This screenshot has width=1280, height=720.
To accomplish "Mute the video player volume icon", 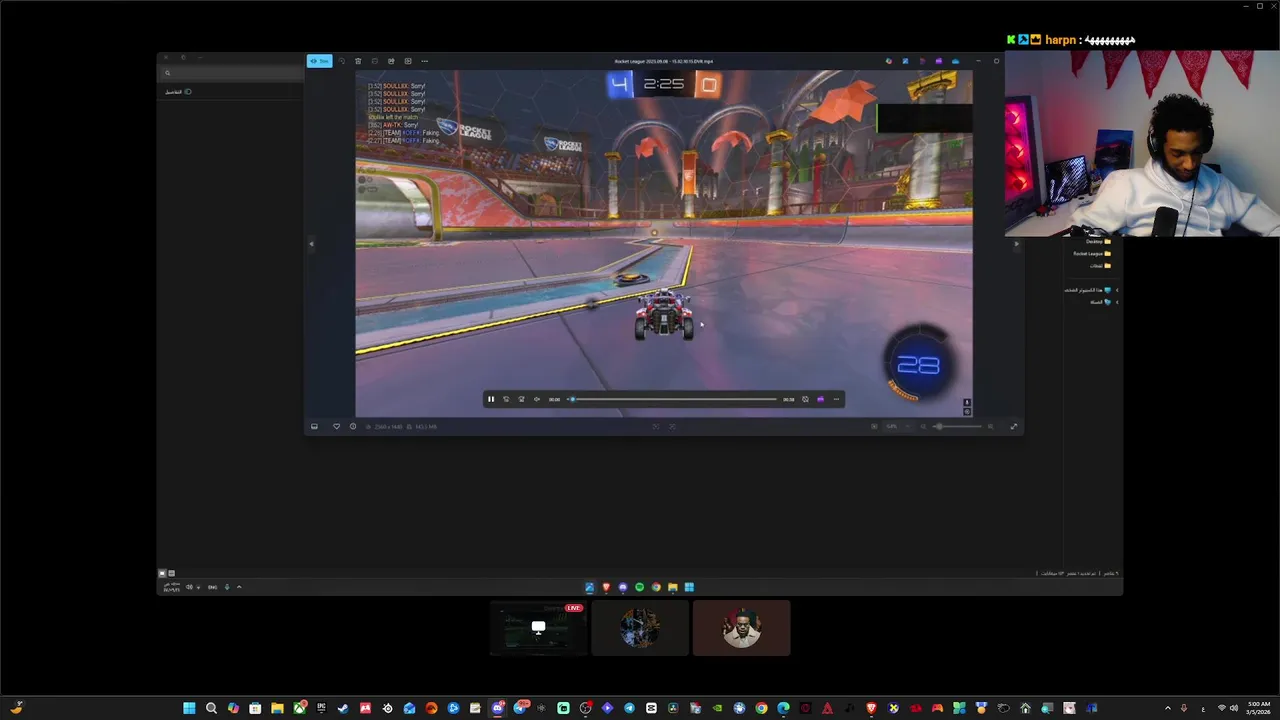I will click(x=537, y=399).
